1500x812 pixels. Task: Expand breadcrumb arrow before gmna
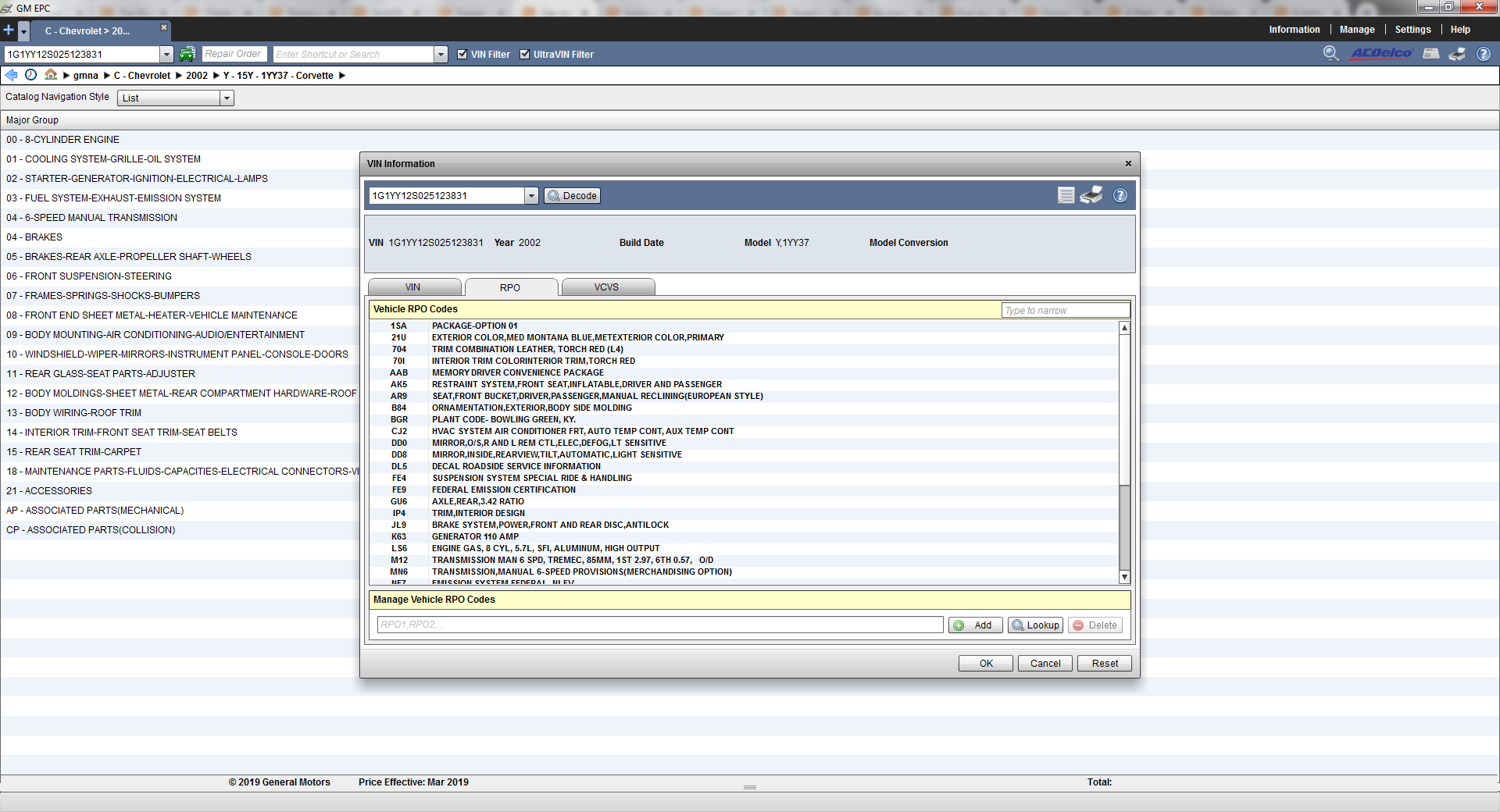[66, 76]
